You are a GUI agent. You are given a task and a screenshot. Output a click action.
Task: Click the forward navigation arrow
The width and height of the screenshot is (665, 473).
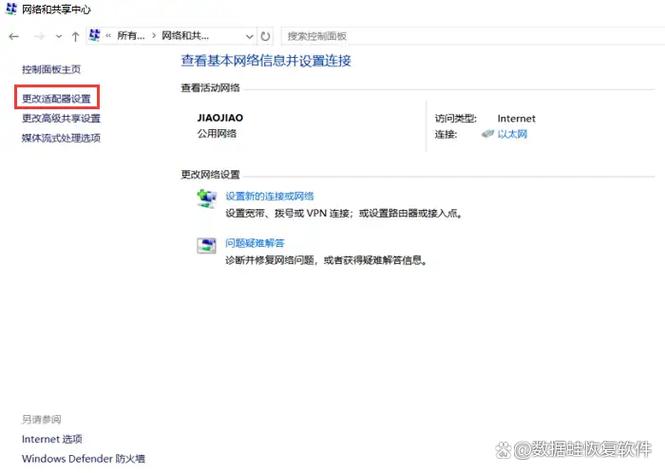click(39, 36)
